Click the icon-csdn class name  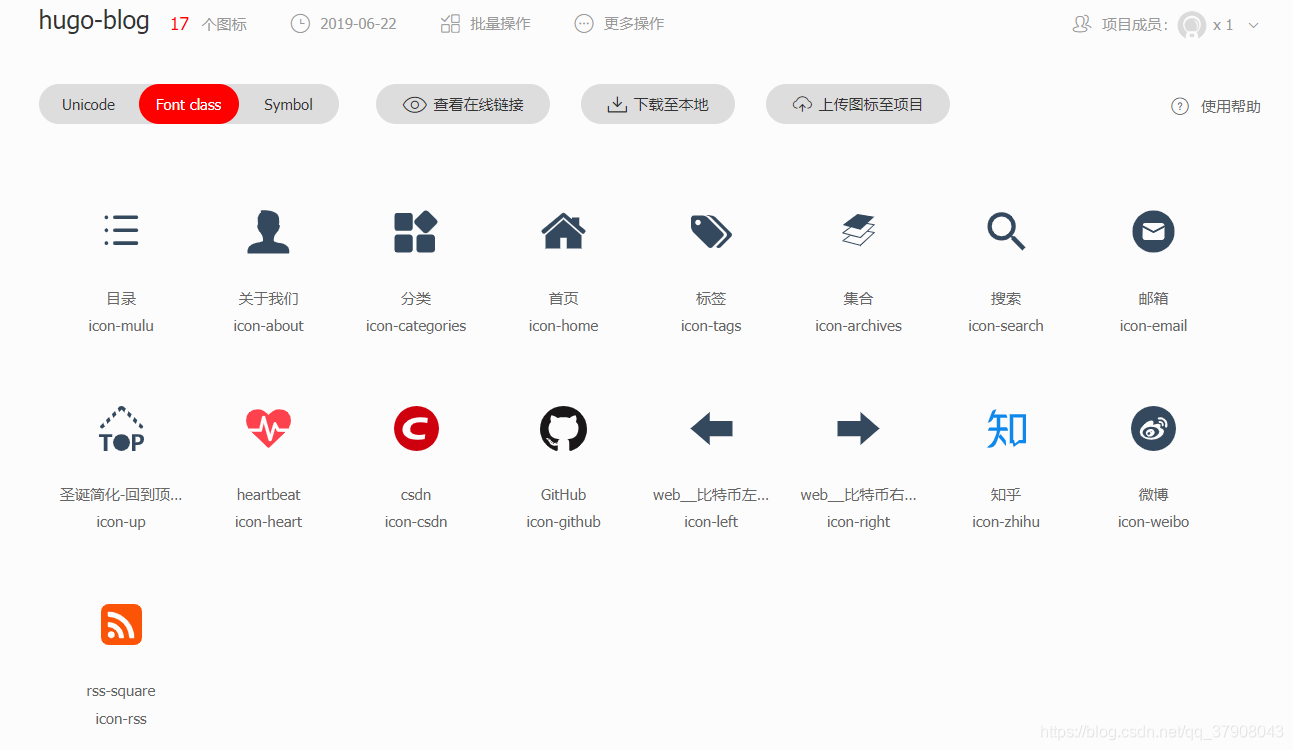[416, 522]
